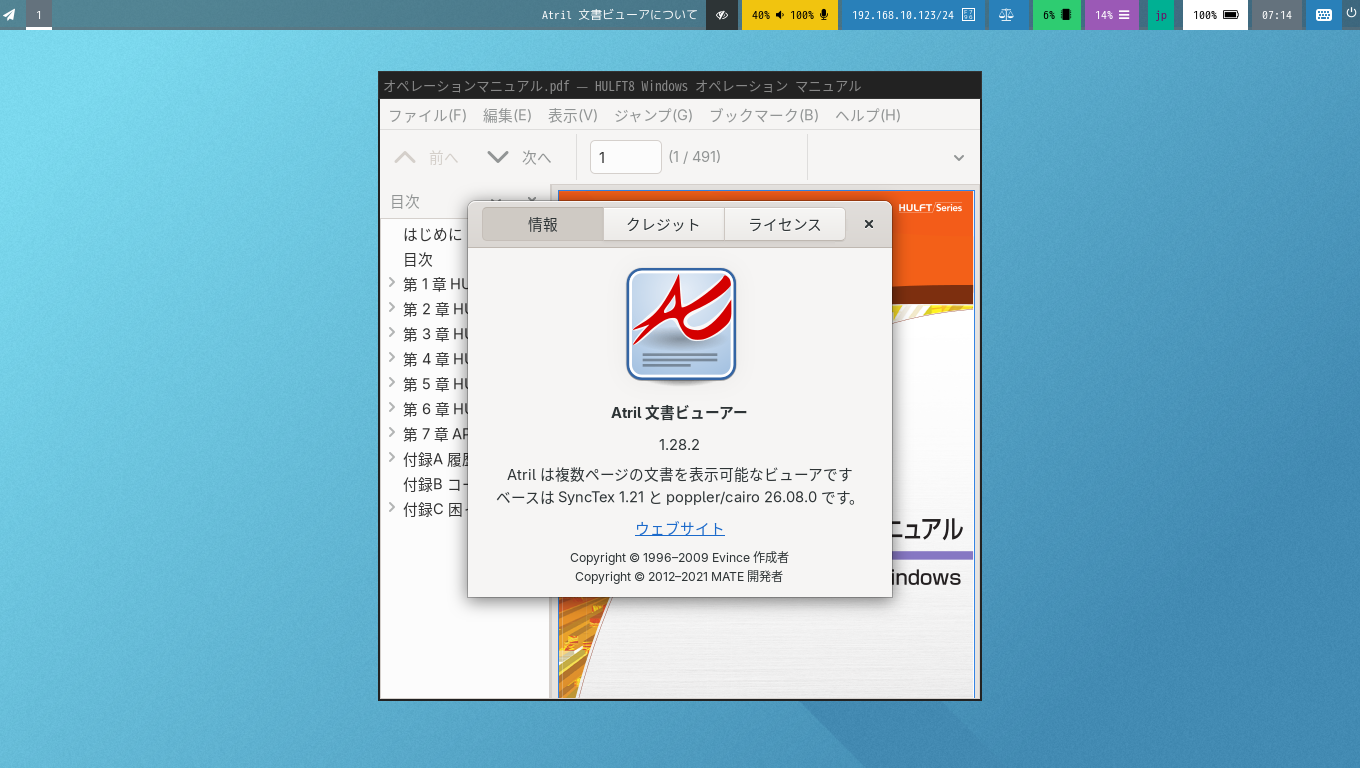The image size is (1360, 768).
Task: Switch to the クレジット tab
Action: [663, 224]
